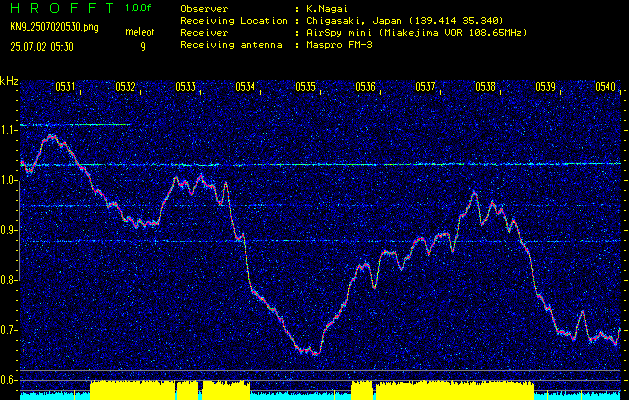Select the 0532 time marker

point(125,86)
